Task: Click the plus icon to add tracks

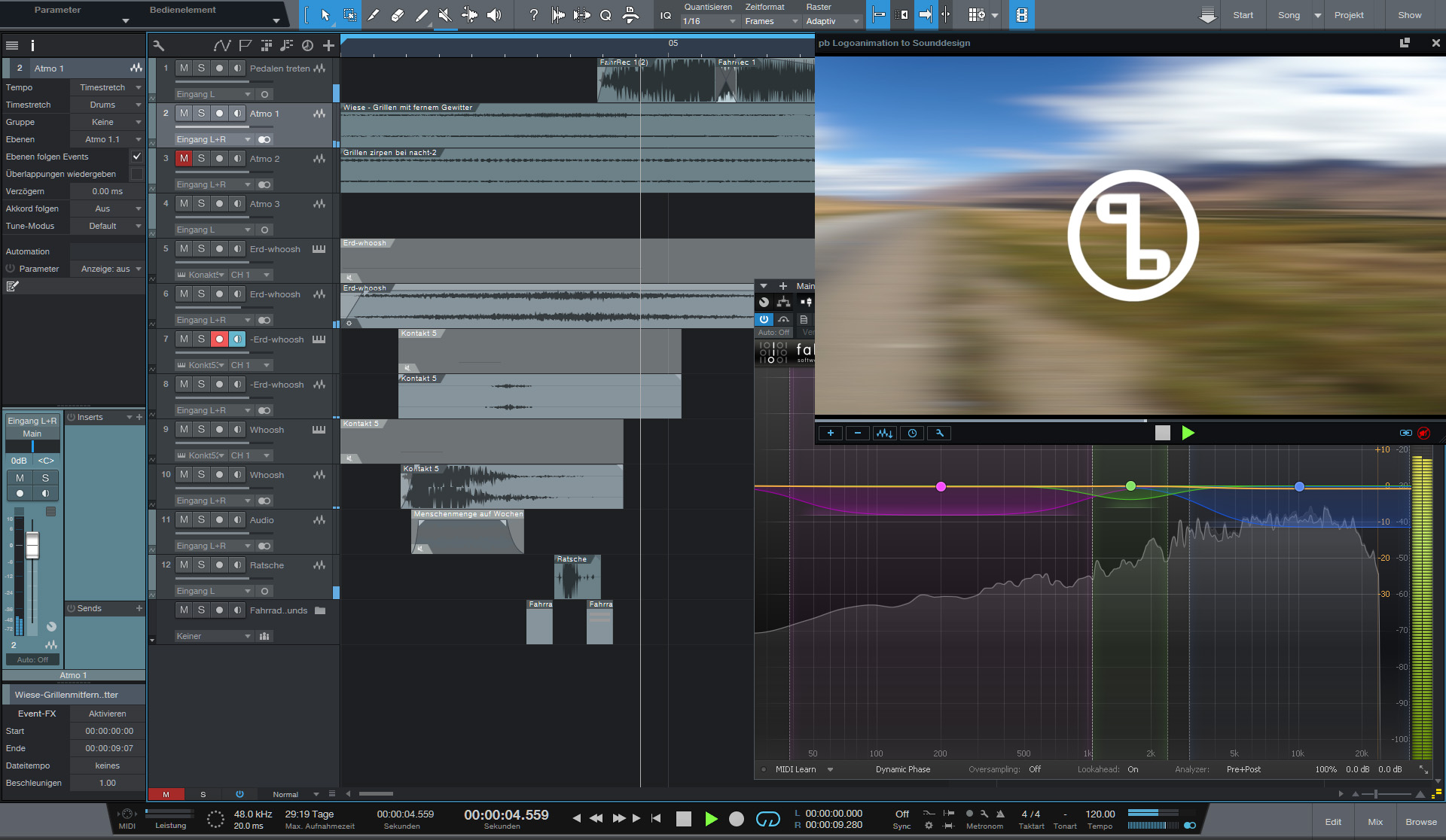Action: [x=328, y=46]
